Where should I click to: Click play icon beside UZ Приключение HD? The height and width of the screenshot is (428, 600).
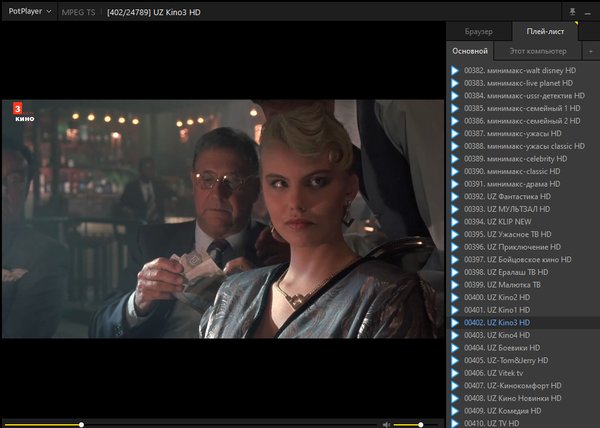coord(455,247)
